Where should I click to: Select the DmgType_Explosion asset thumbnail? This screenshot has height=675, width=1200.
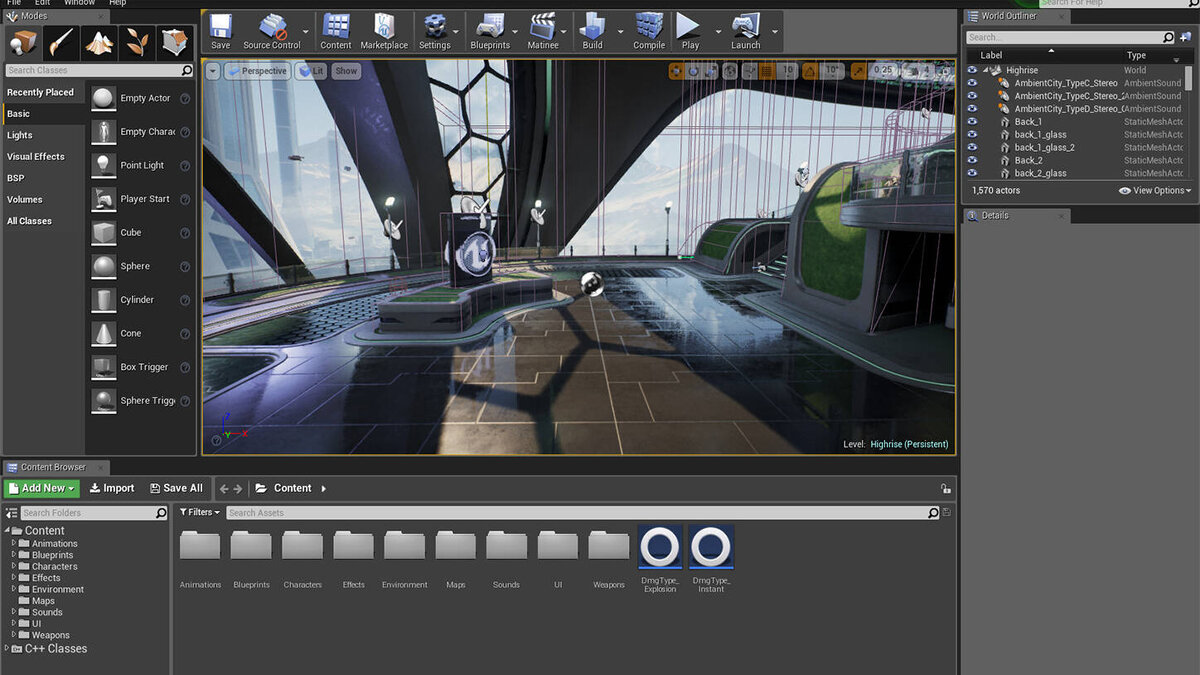[660, 547]
